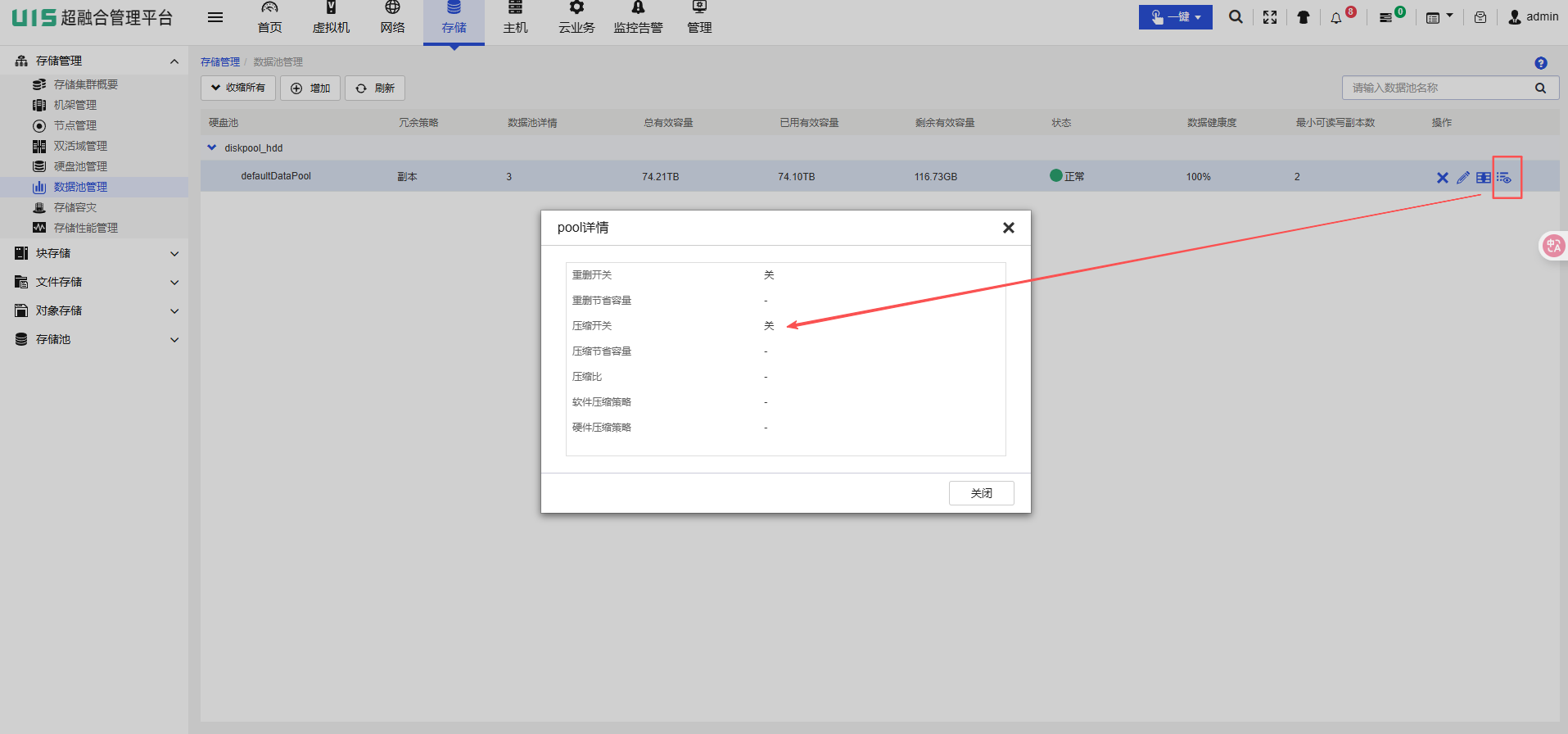Click the pencil edit icon for defaultDataPool
The width and height of the screenshot is (1568, 734).
point(1463,177)
